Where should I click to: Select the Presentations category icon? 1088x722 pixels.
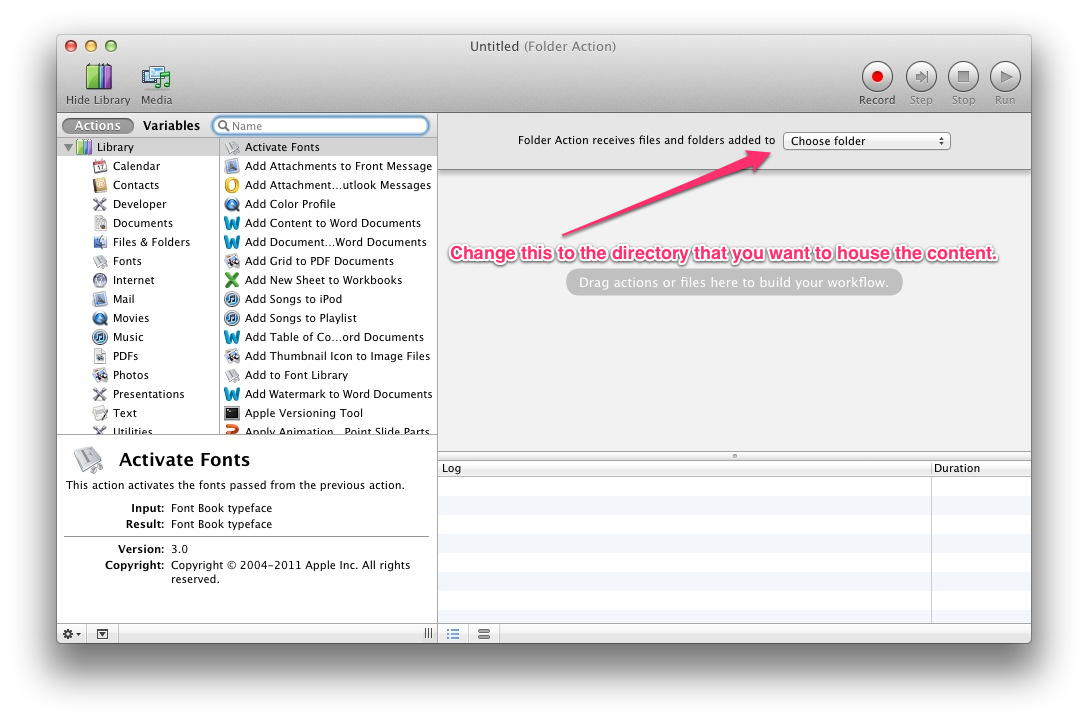(100, 394)
